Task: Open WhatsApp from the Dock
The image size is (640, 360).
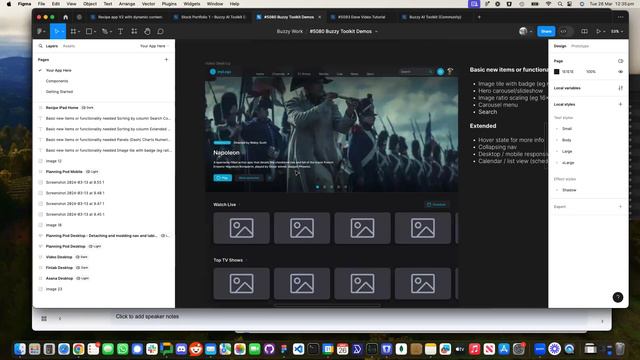Action: pos(122,349)
